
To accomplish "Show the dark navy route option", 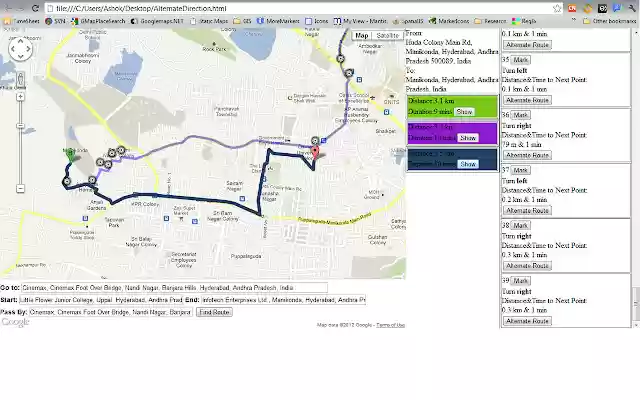I will [x=468, y=164].
